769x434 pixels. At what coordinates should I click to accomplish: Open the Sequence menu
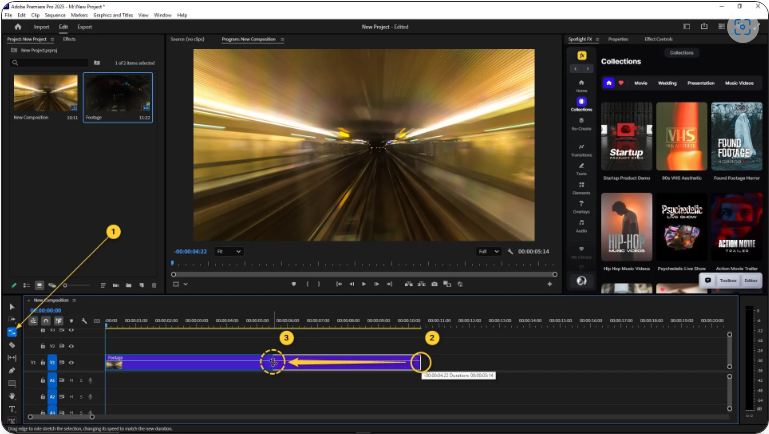point(55,15)
